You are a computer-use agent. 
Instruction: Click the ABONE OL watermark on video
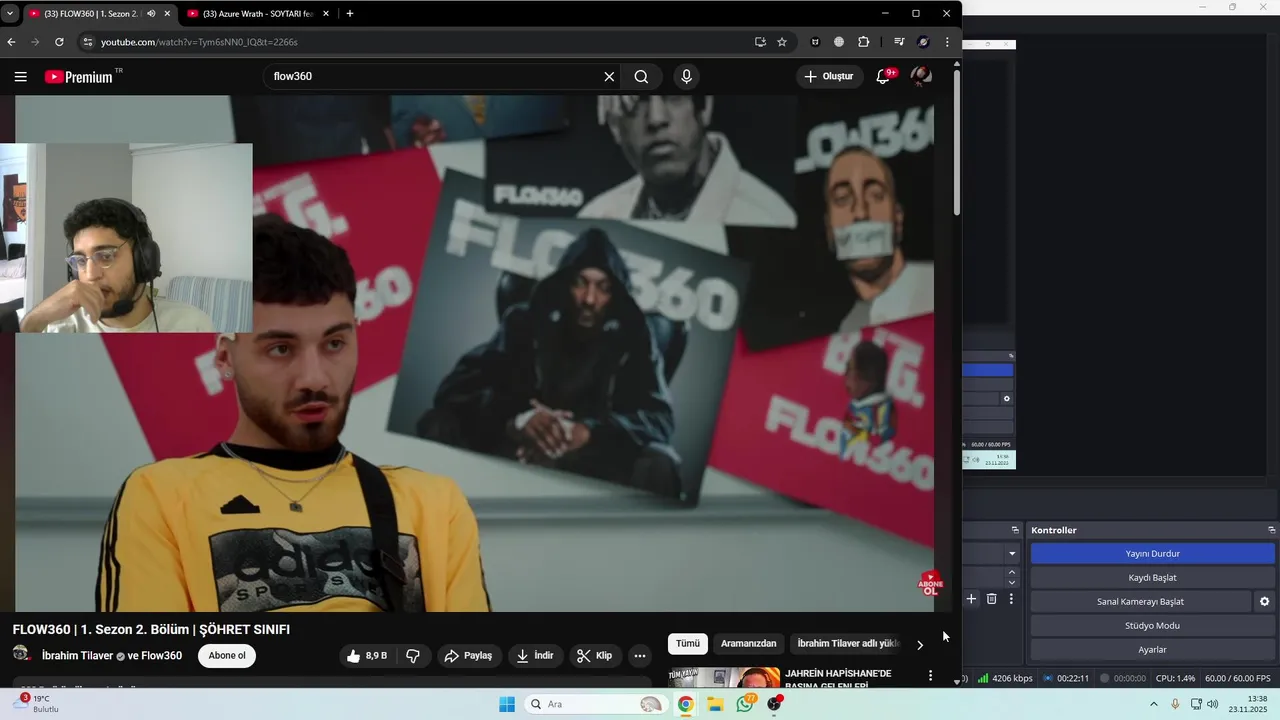[930, 584]
